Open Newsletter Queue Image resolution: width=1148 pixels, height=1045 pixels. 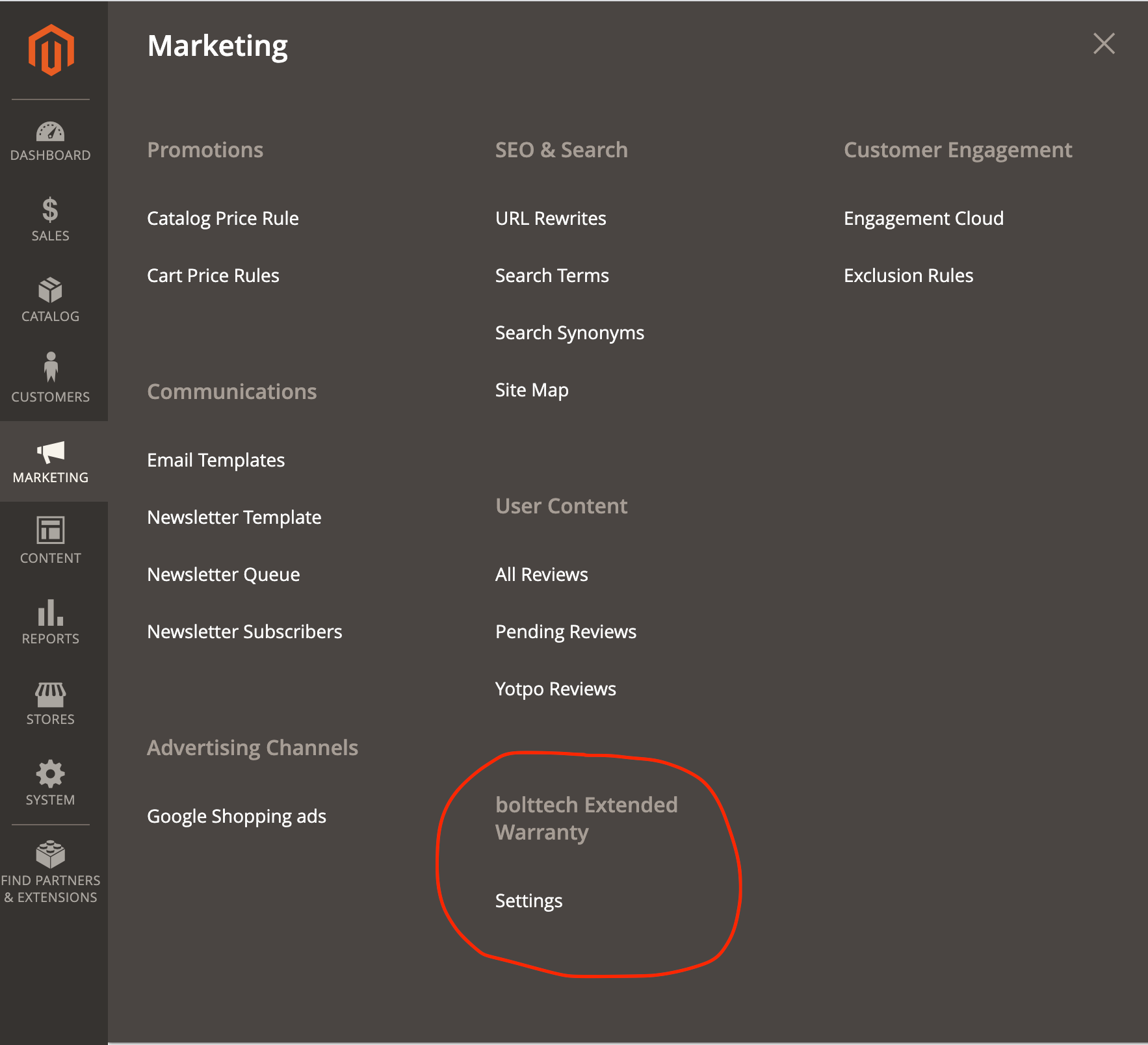pos(224,574)
